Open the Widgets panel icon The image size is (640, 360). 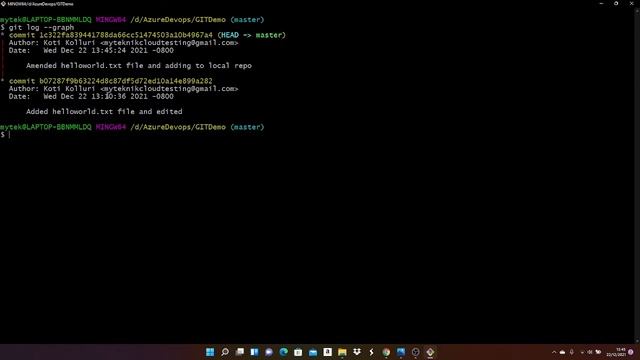point(254,352)
